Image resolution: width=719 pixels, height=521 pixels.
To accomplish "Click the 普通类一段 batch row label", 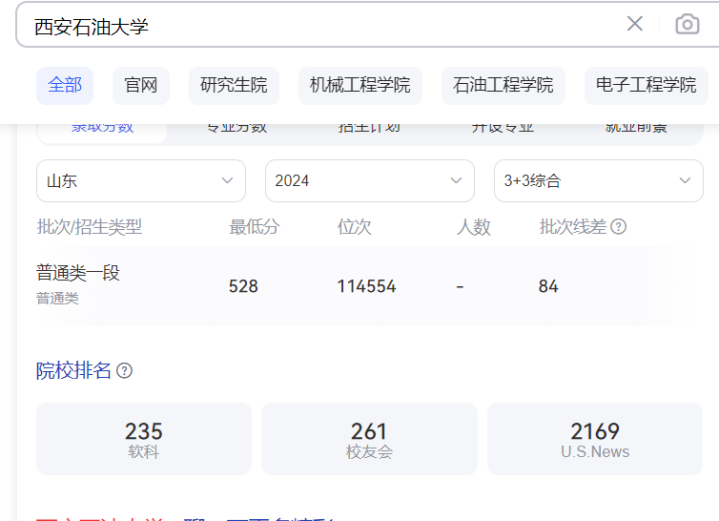I will tap(78, 273).
